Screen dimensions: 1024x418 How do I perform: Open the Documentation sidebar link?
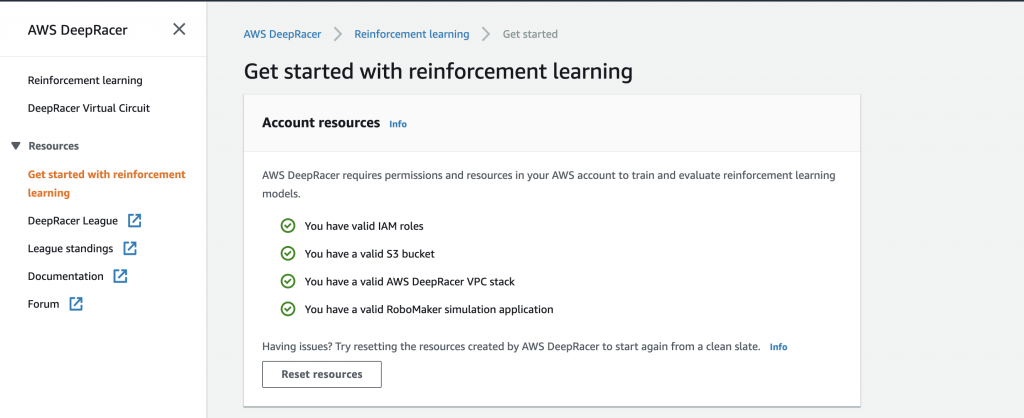pos(65,276)
